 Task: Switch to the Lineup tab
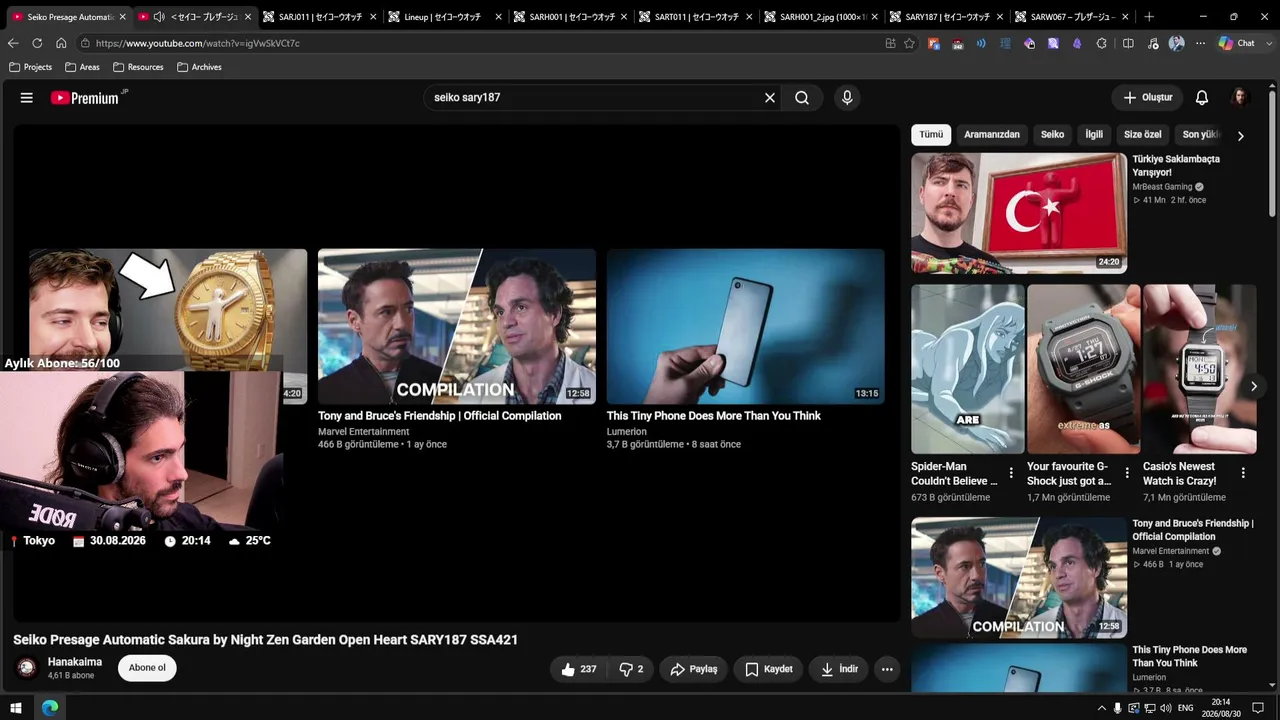[445, 17]
